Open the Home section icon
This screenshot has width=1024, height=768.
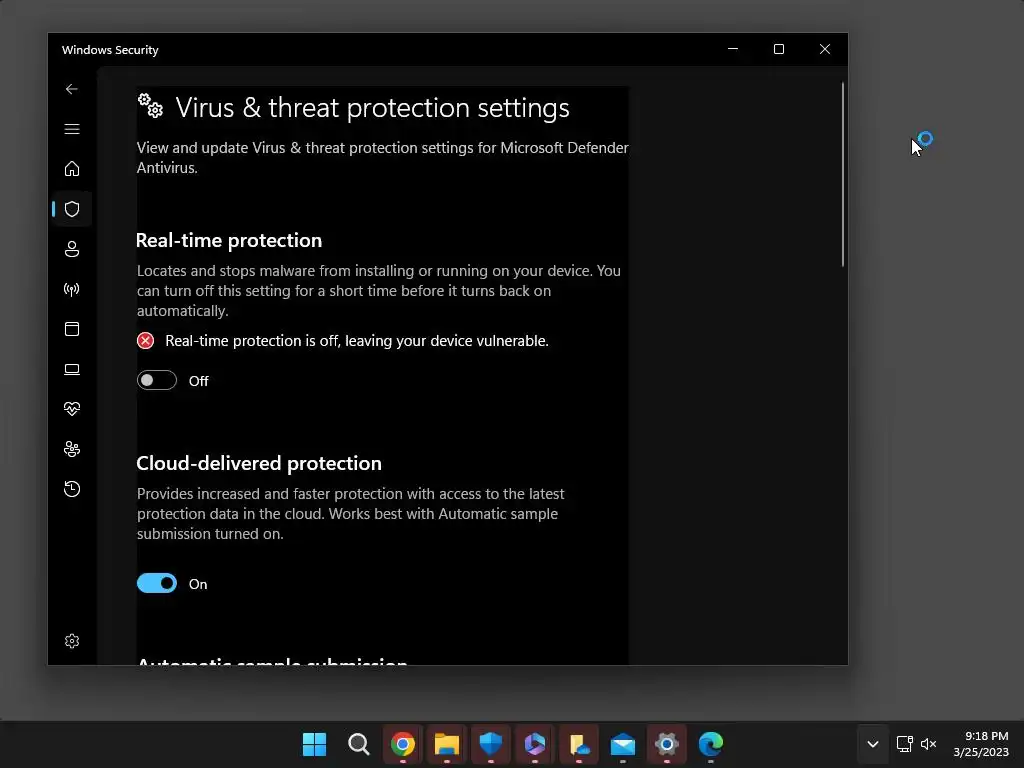(x=72, y=168)
